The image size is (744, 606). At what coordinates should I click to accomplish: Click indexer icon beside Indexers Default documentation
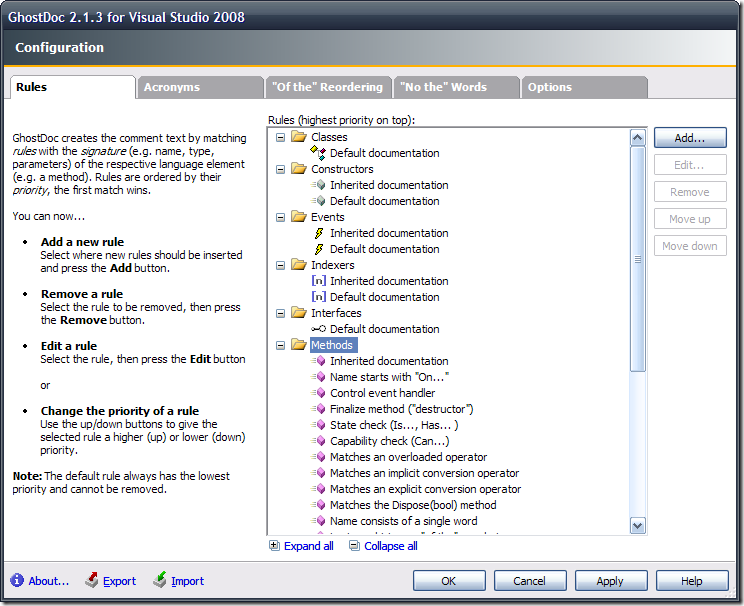(319, 297)
